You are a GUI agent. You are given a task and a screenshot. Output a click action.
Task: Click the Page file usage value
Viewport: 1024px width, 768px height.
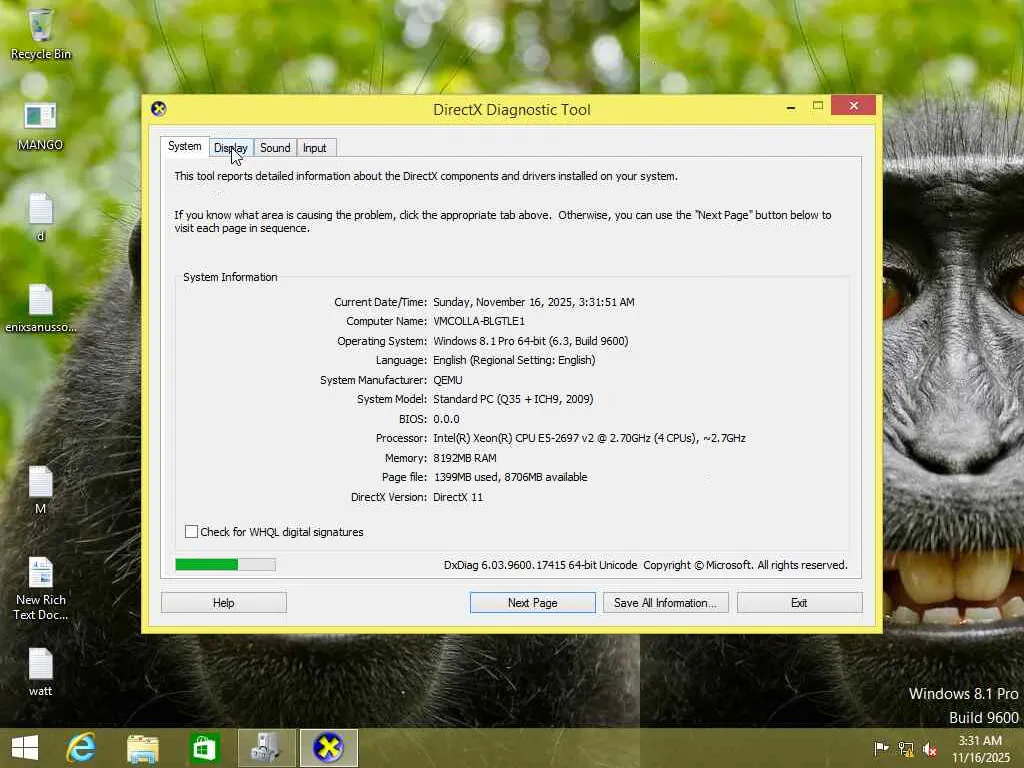[x=510, y=477]
